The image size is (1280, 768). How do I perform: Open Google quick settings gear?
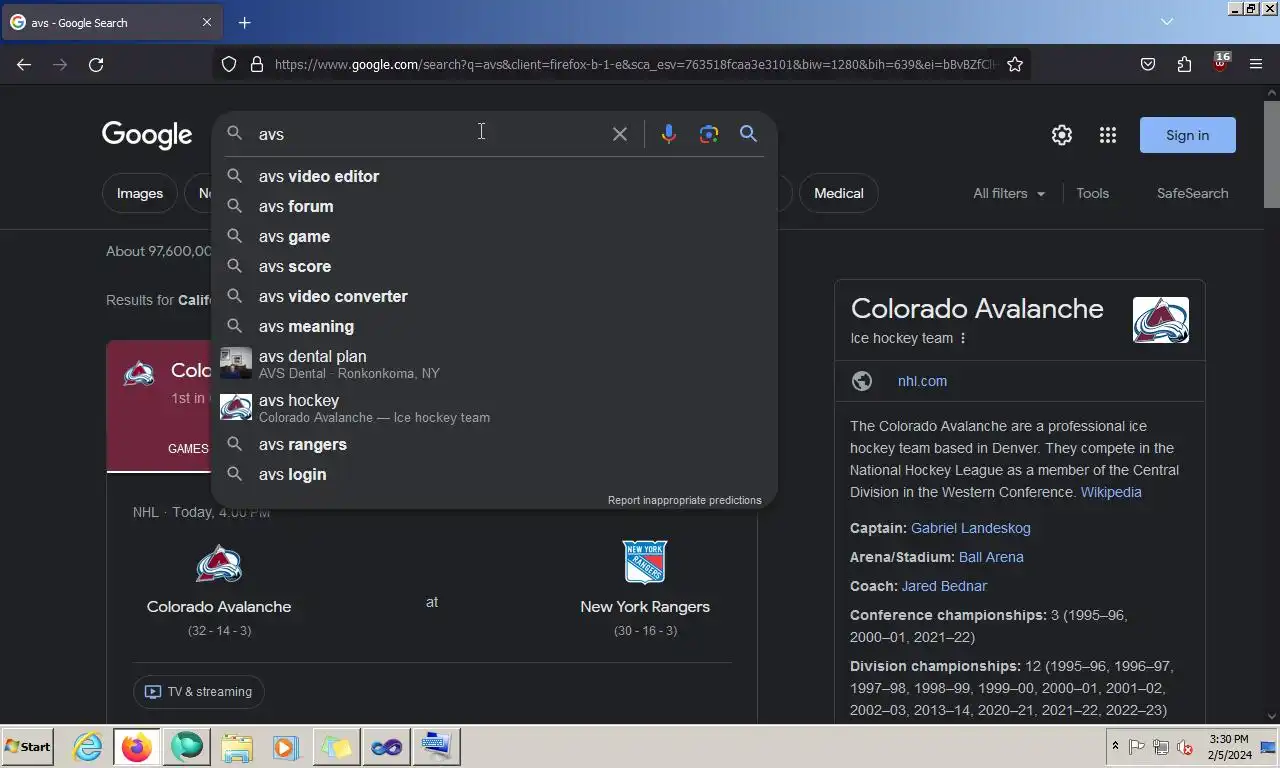[1062, 135]
